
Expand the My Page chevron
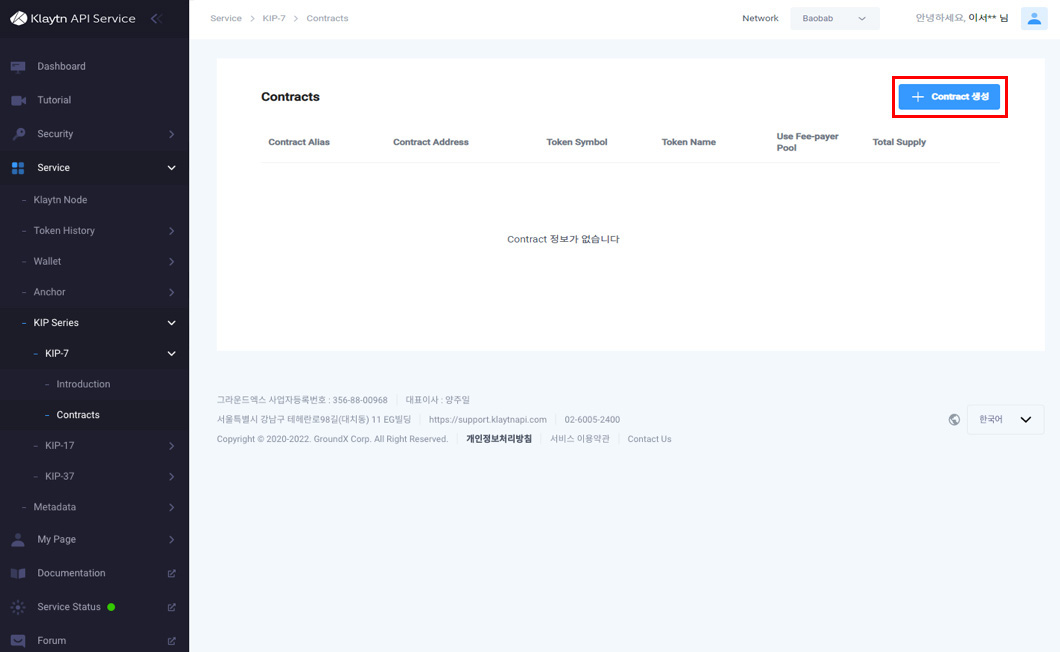(172, 540)
